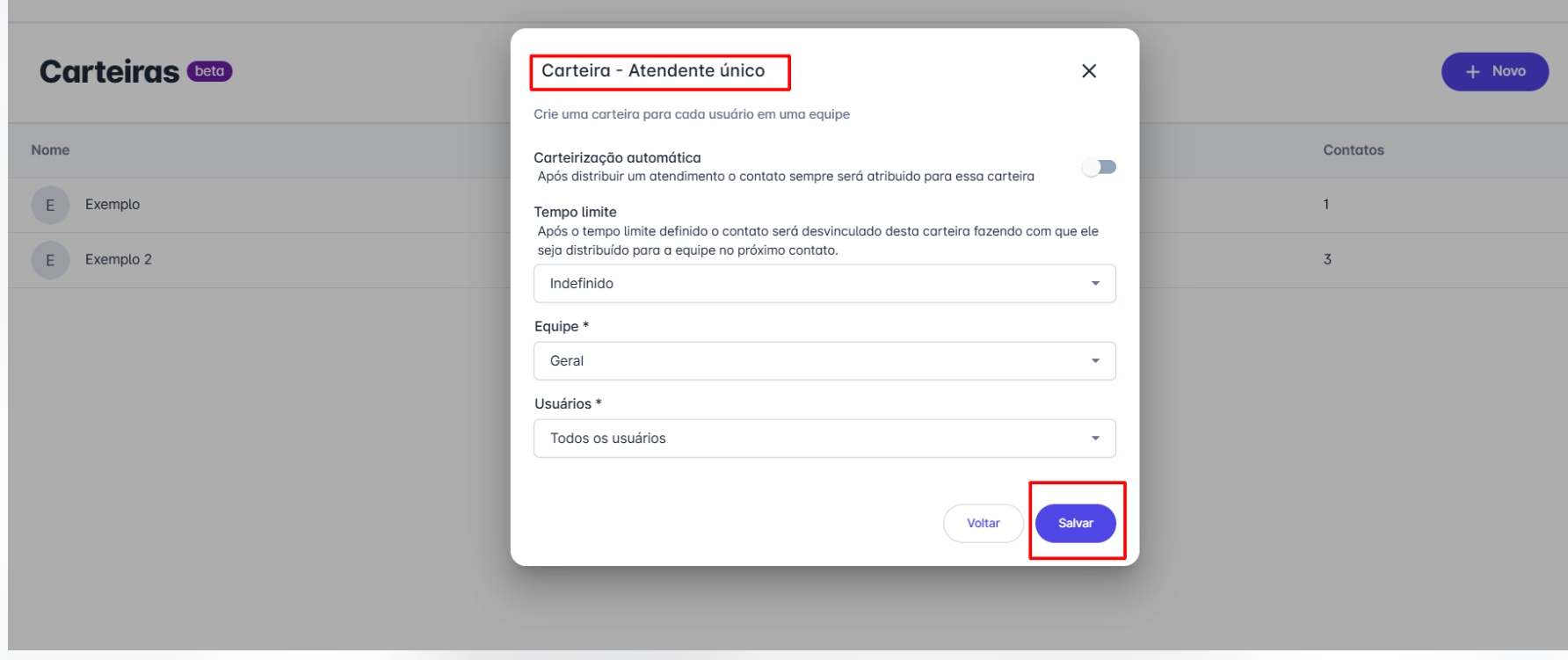Click the plus icon on the Novo button

[1473, 72]
